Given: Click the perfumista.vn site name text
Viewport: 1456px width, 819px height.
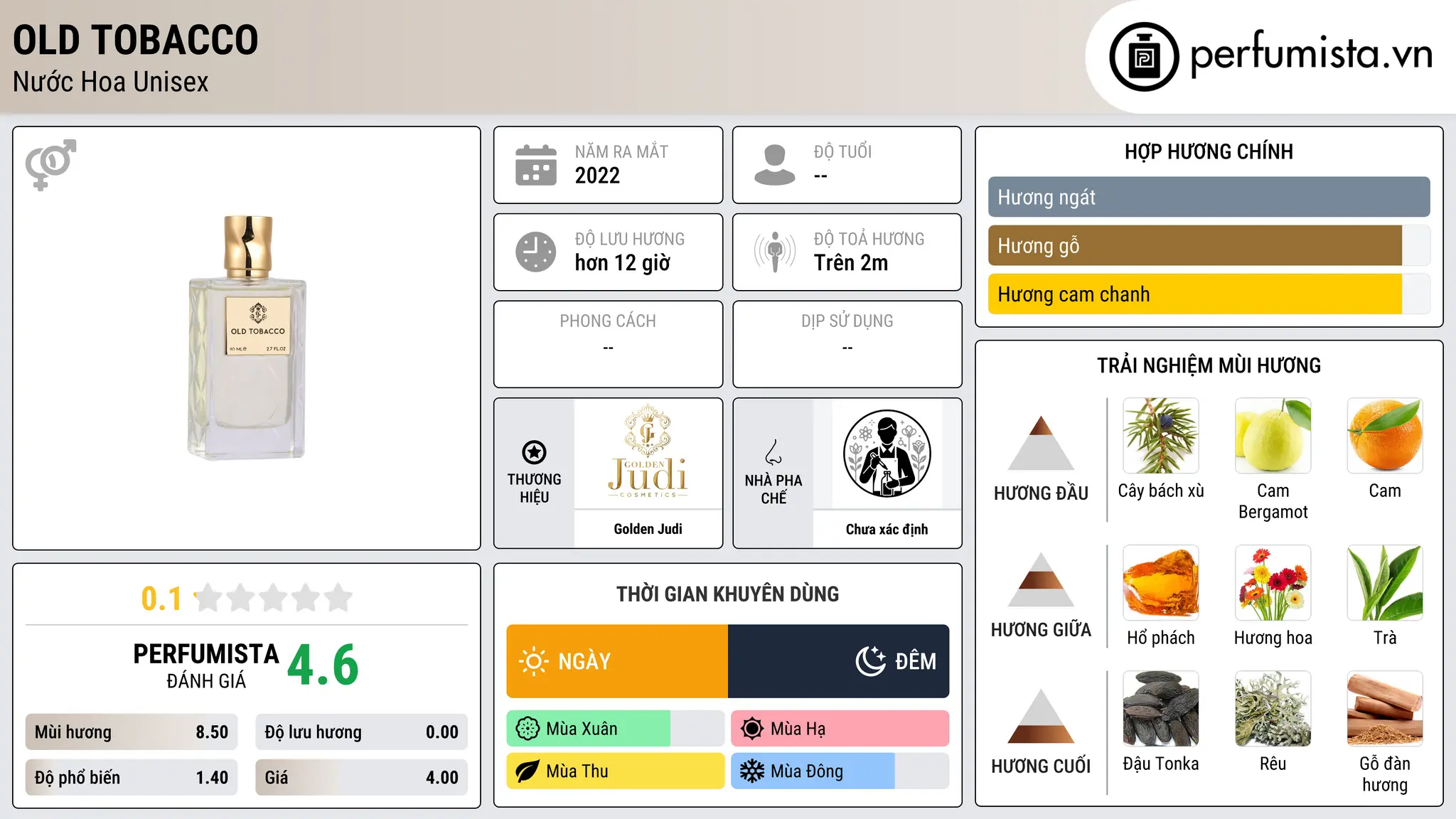Looking at the screenshot, I should (x=1311, y=54).
